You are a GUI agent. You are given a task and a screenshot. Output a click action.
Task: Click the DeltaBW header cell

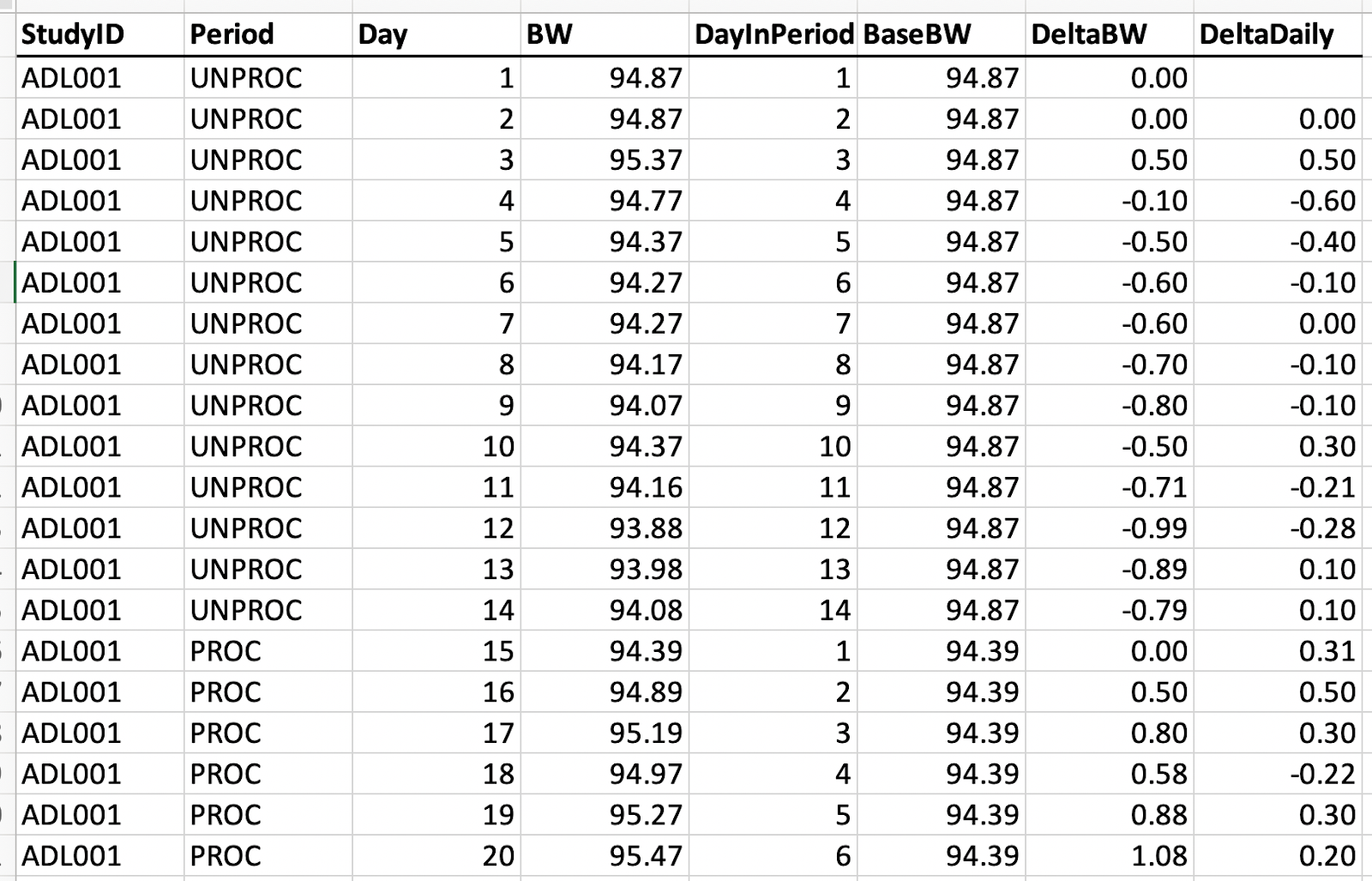1110,34
